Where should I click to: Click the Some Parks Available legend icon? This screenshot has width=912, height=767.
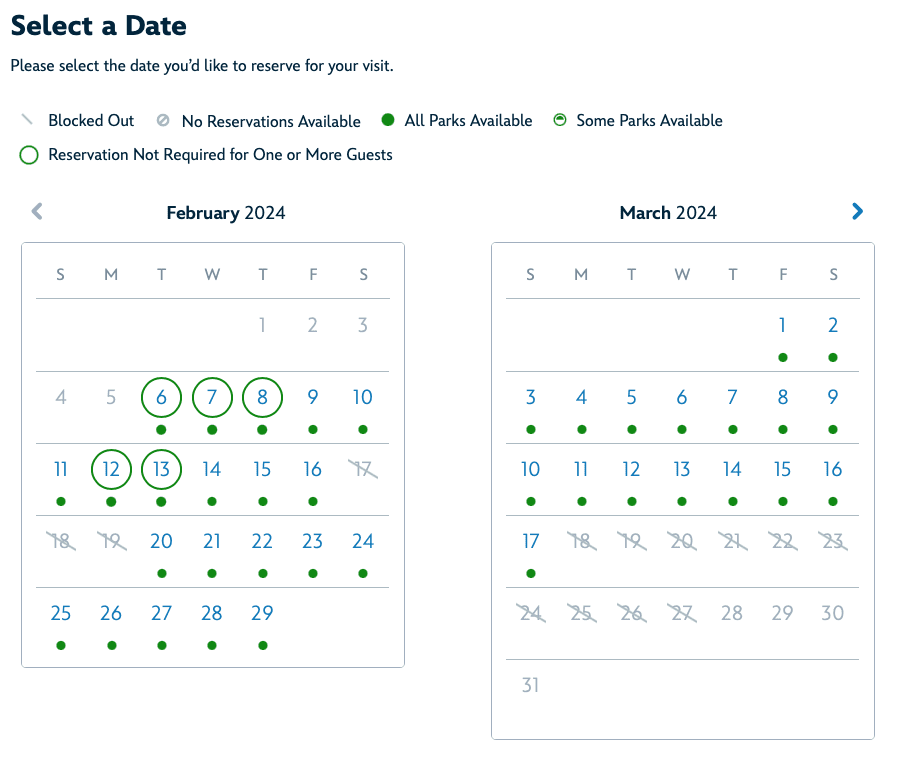click(560, 120)
